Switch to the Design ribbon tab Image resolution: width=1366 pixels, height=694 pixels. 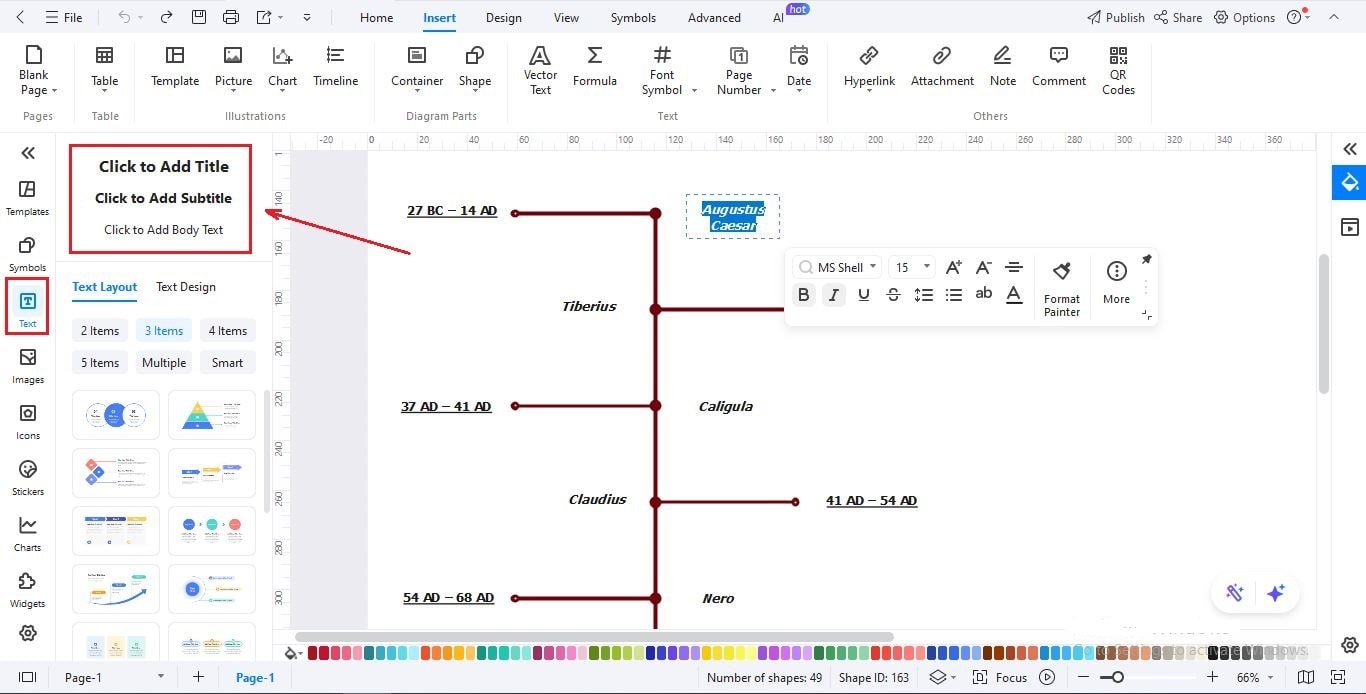click(x=503, y=17)
